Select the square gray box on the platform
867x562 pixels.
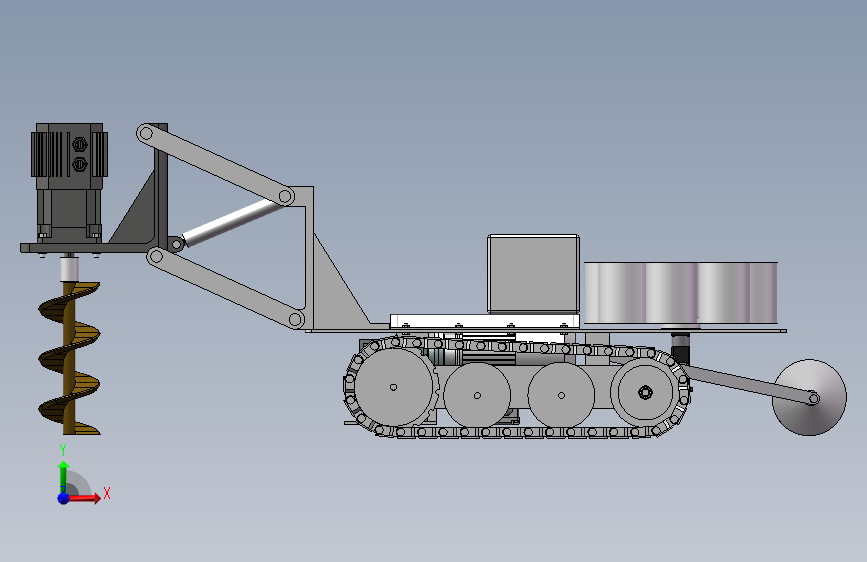(x=534, y=274)
